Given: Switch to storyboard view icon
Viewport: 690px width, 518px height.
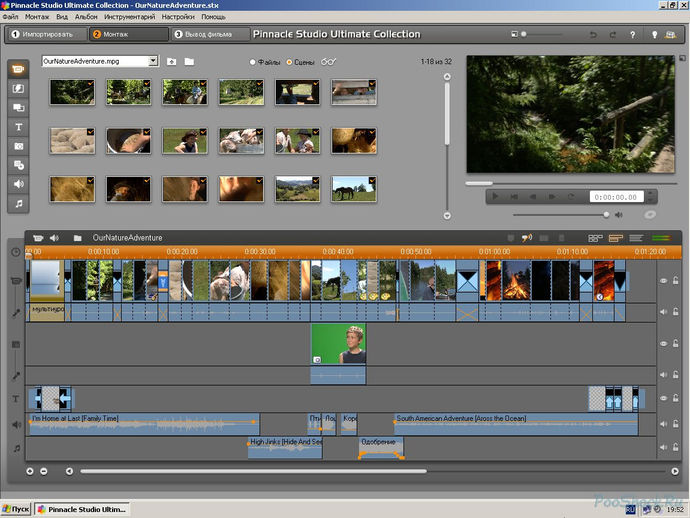Looking at the screenshot, I should click(595, 238).
